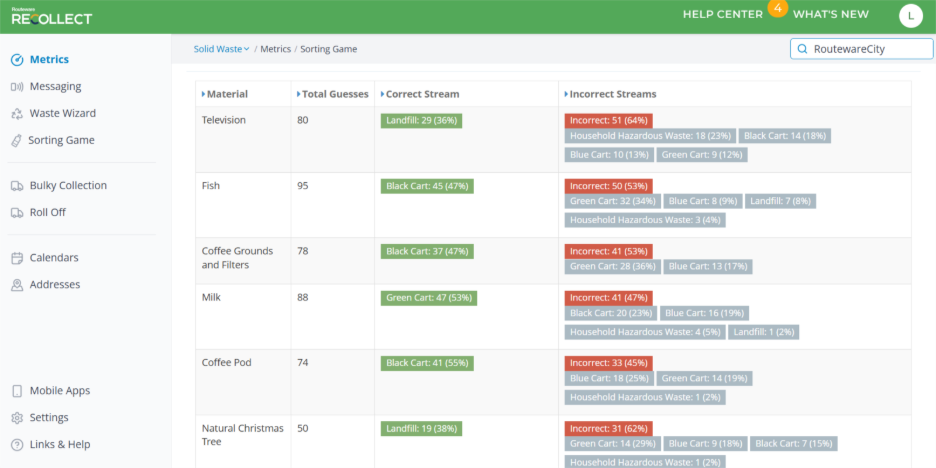
Task: Click the Sorting Game bottle icon
Action: 17,140
